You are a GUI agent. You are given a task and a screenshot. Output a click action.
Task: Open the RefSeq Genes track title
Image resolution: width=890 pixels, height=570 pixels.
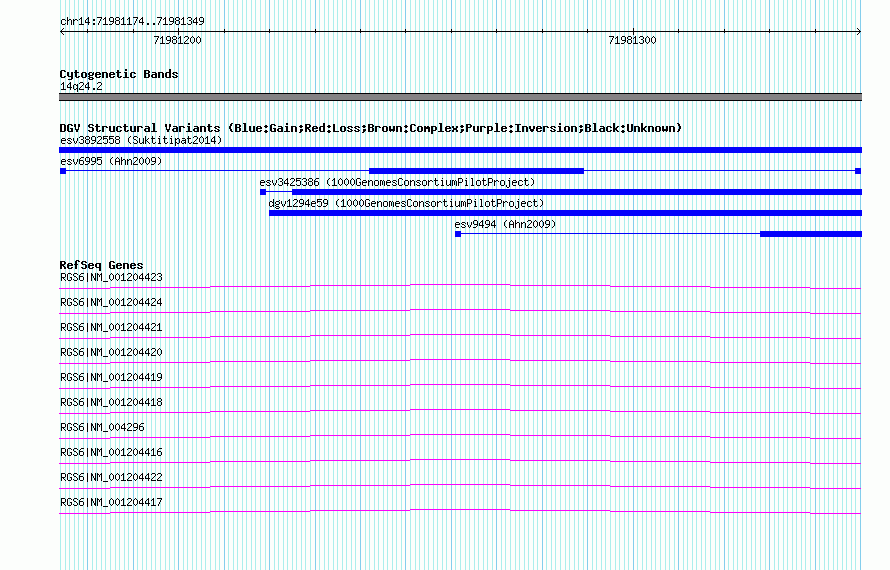click(x=101, y=265)
